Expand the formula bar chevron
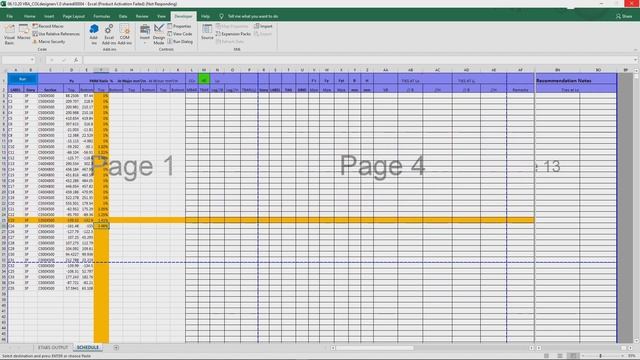Image resolution: width=640 pixels, height=360 pixels. click(636, 60)
